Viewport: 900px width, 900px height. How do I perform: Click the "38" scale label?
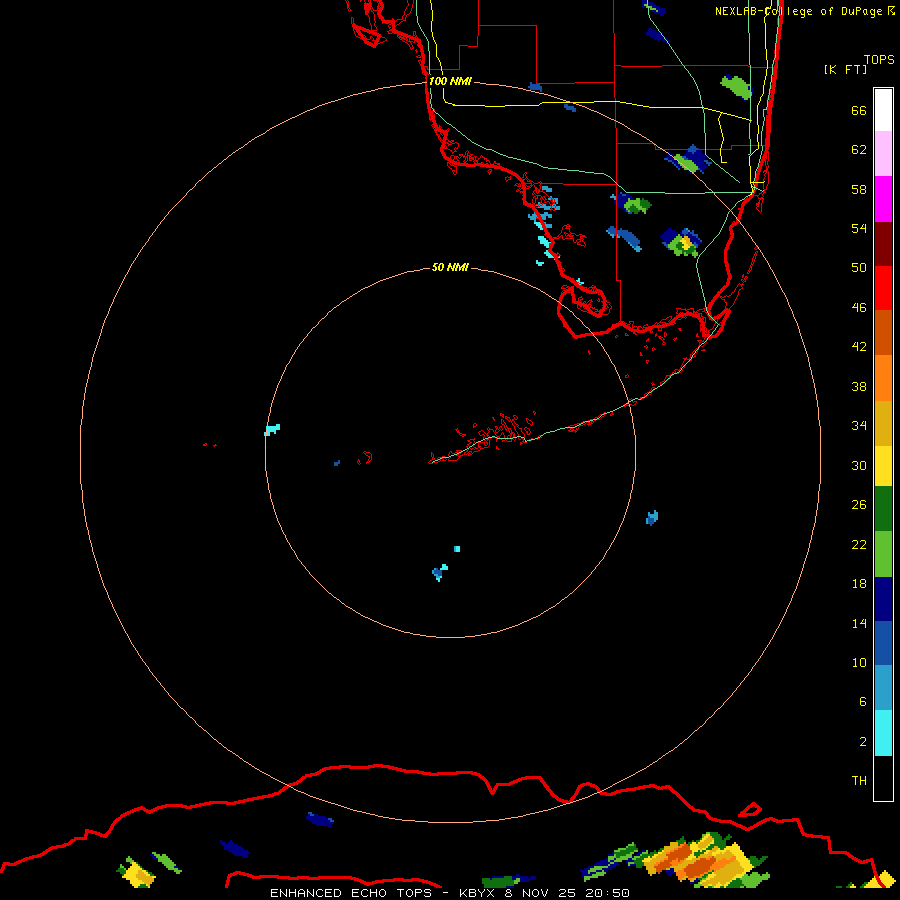(859, 387)
